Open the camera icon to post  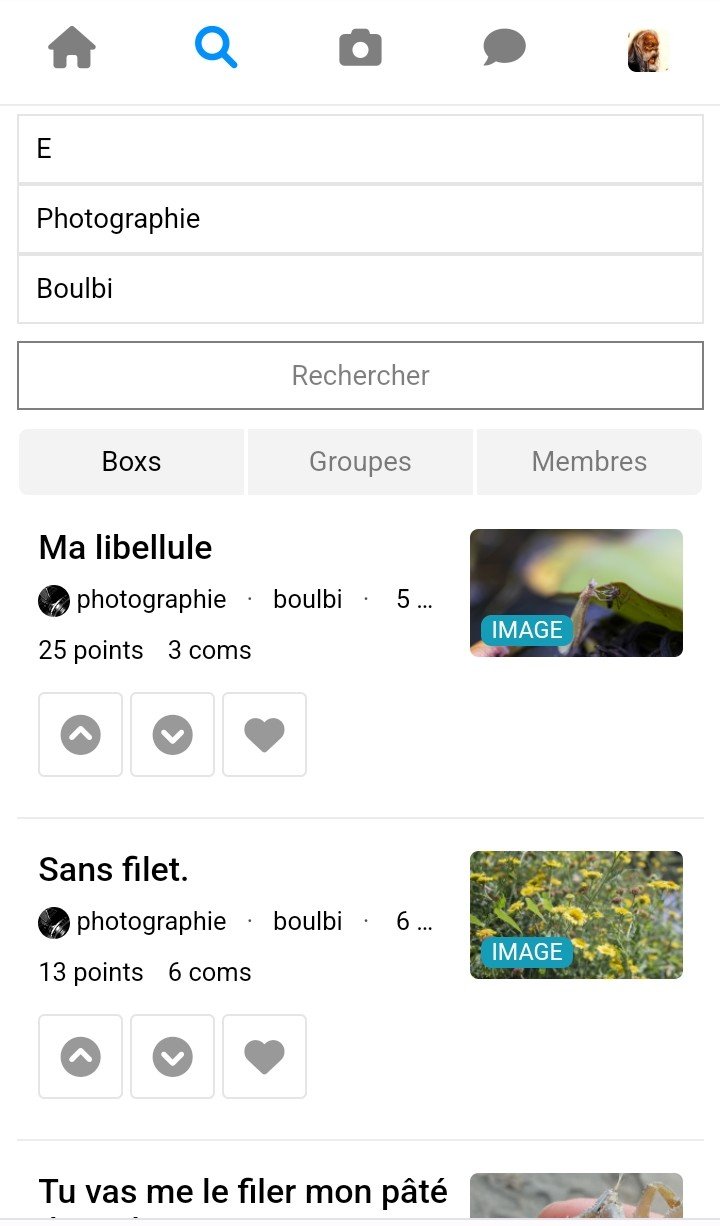coord(360,48)
